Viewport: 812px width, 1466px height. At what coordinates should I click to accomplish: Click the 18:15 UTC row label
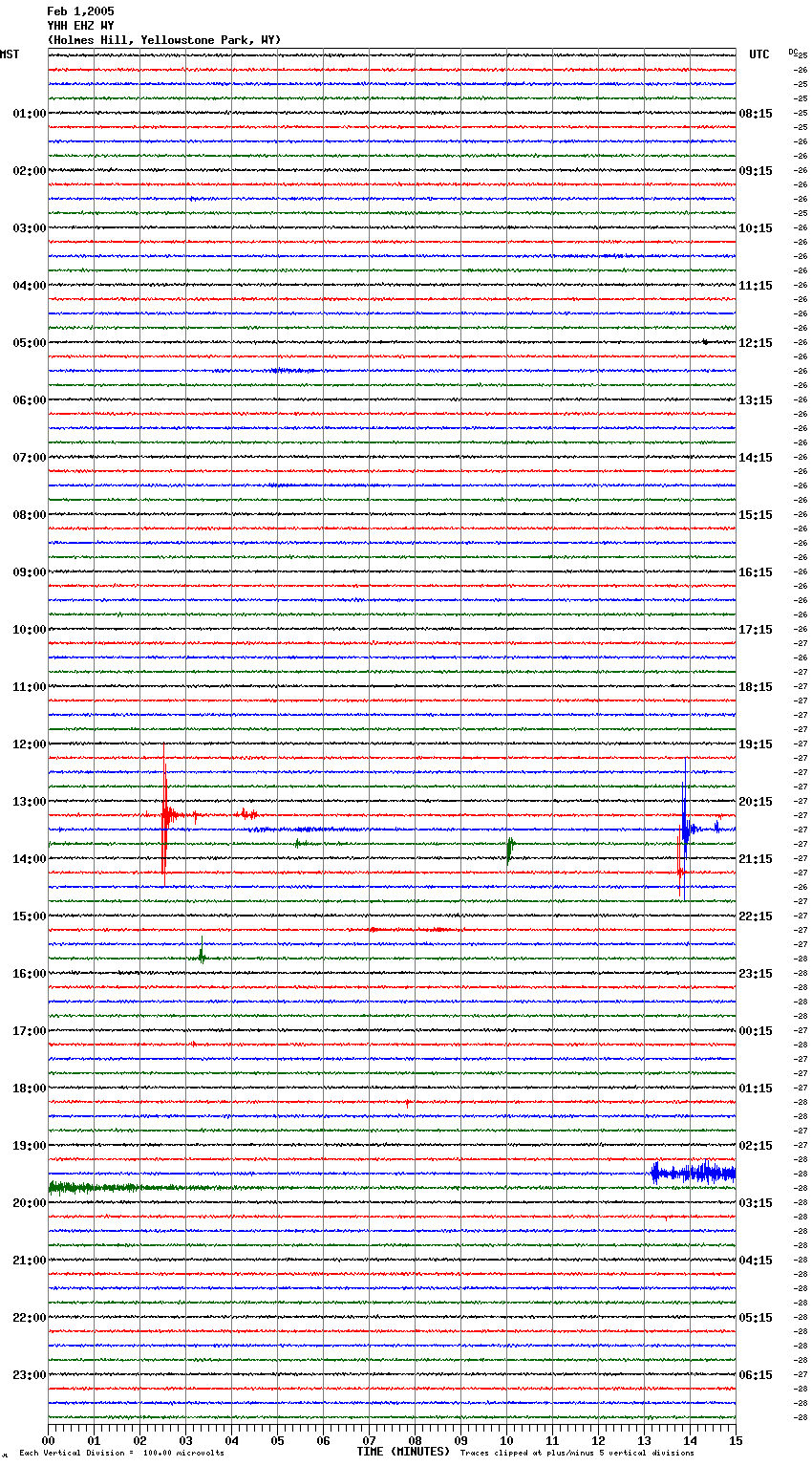tap(756, 687)
